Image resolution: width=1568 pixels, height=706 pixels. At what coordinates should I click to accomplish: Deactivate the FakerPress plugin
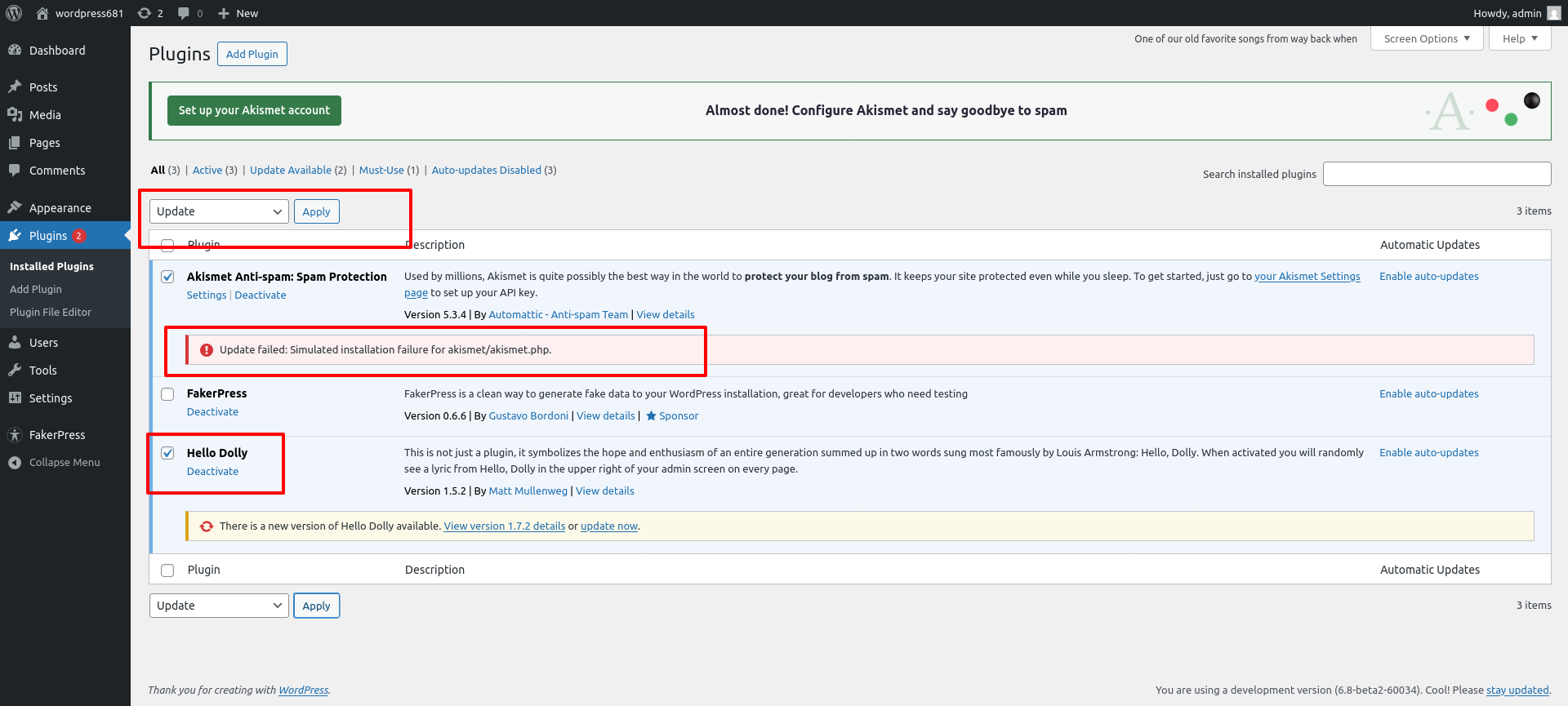(x=212, y=412)
